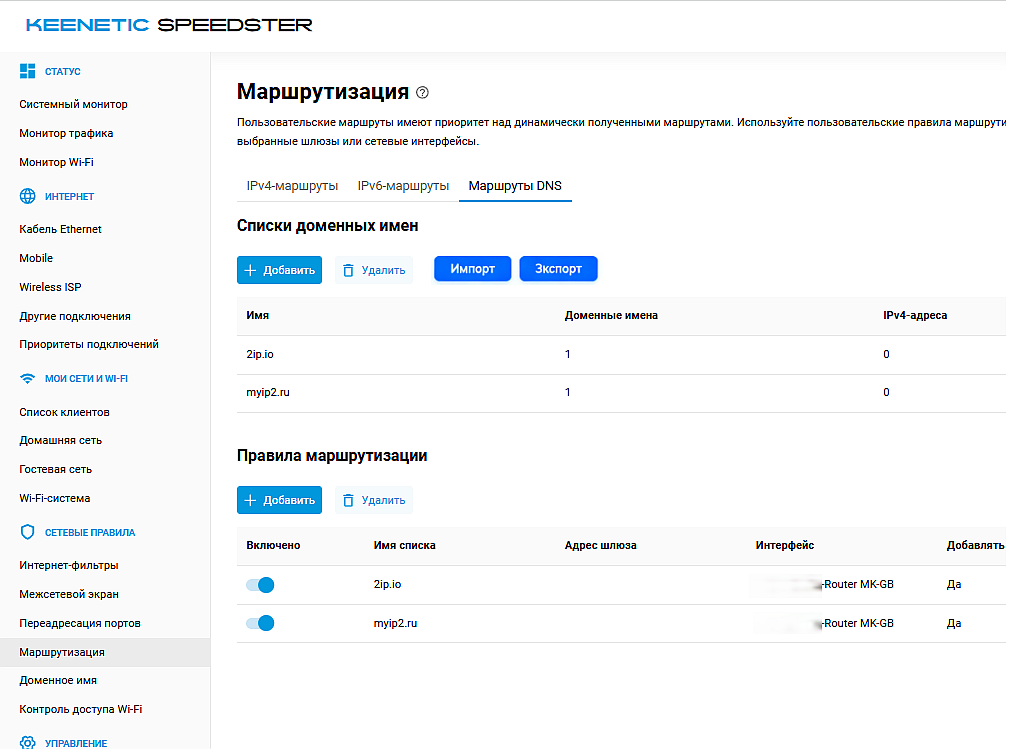Click the Экспорт button
The width and height of the screenshot is (1009, 749).
pyautogui.click(x=558, y=269)
